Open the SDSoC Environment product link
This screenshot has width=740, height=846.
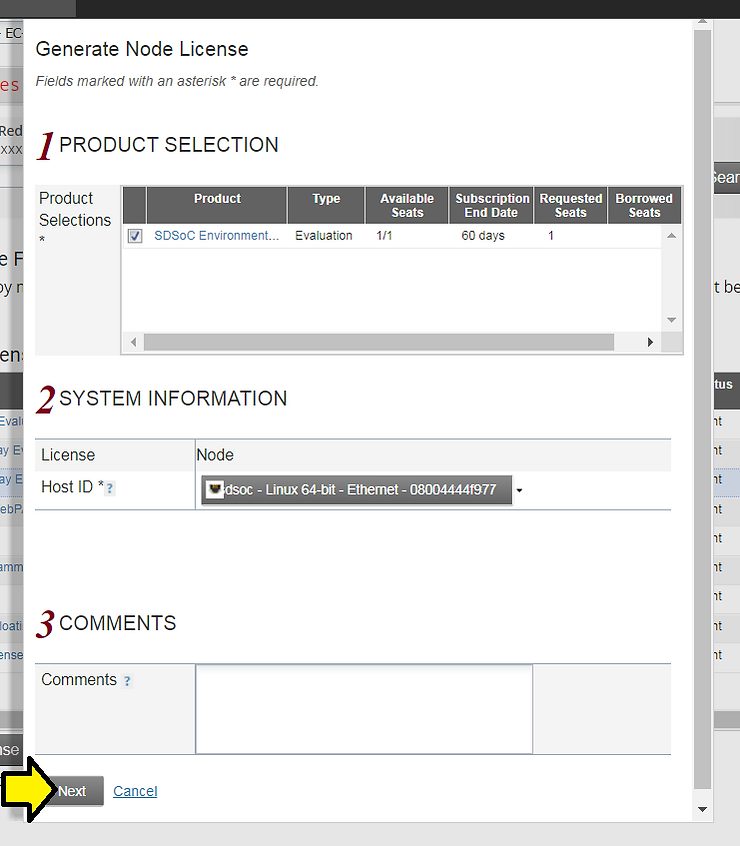coord(217,236)
